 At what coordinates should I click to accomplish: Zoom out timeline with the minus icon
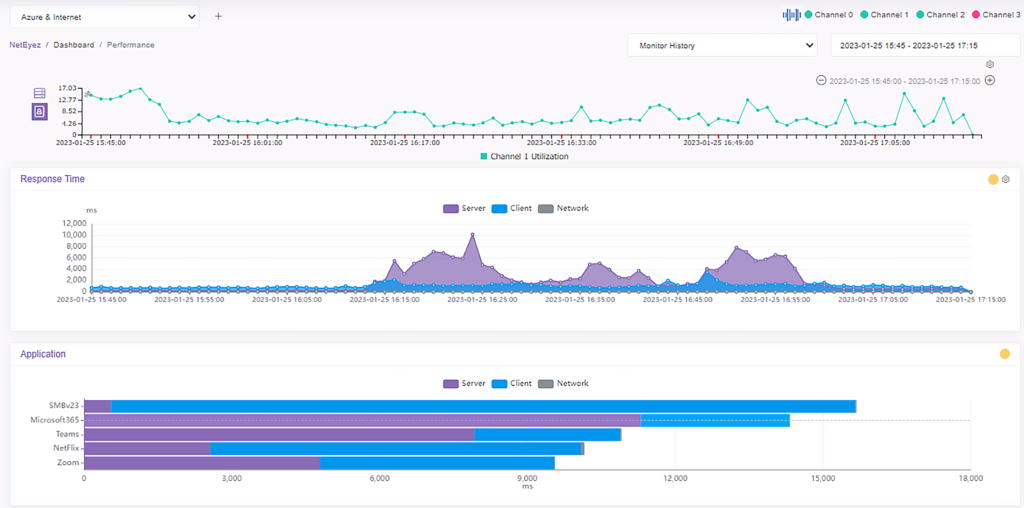(x=821, y=80)
